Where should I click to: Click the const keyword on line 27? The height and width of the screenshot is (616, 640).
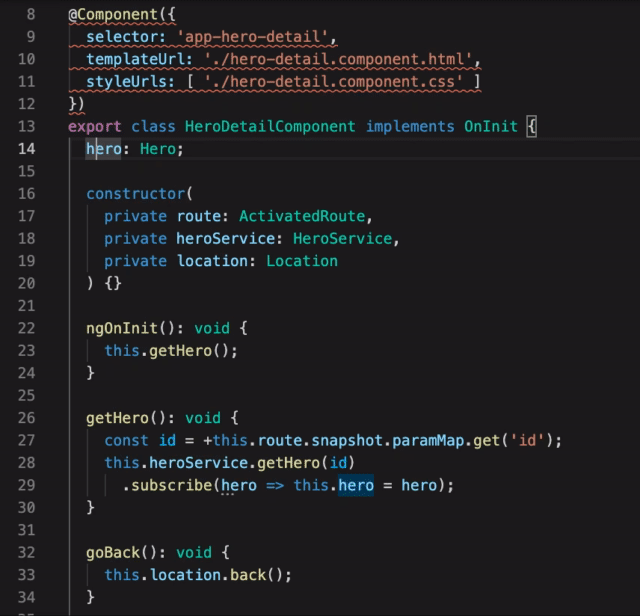click(x=126, y=441)
